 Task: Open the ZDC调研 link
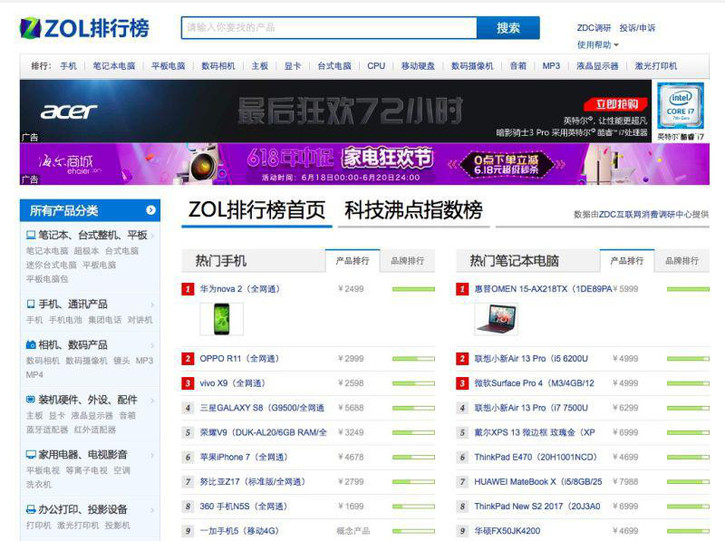(594, 28)
